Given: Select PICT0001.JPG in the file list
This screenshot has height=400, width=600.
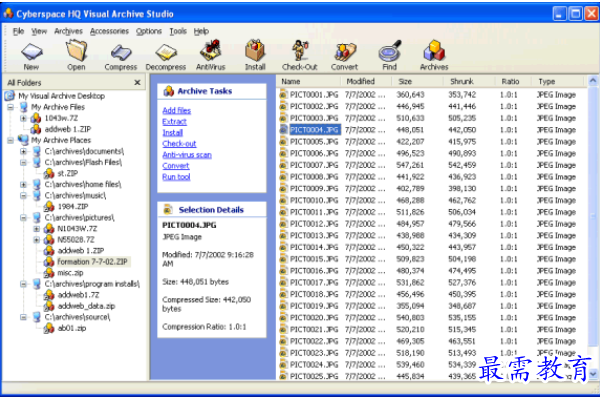Looking at the screenshot, I should (x=314, y=95).
